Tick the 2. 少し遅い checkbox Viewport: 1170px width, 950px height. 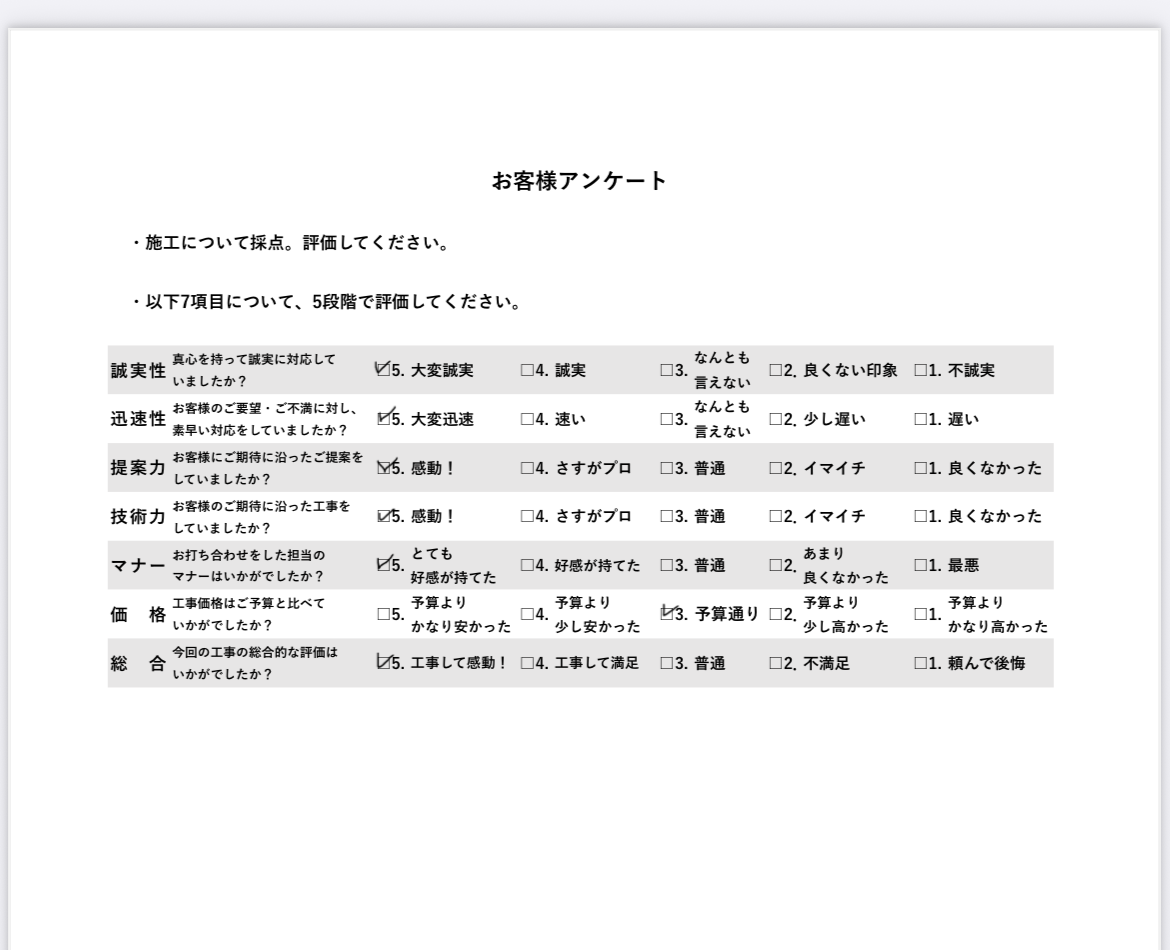point(775,419)
